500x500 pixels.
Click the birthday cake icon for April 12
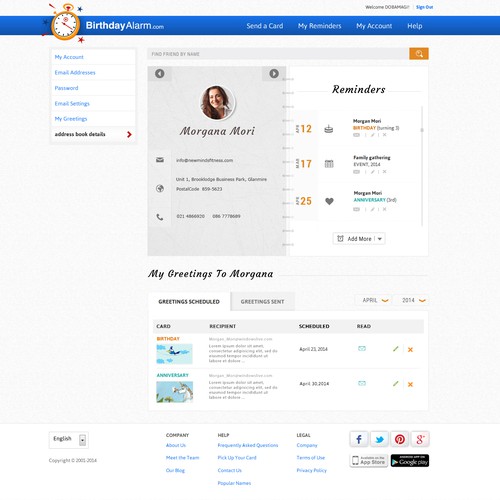(329, 129)
